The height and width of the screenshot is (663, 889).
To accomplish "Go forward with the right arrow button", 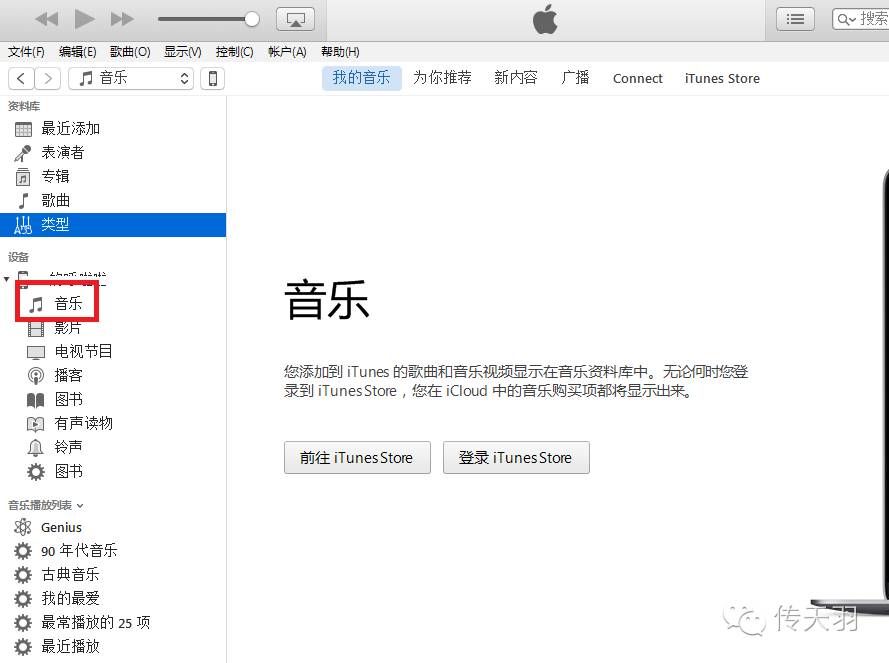I will (48, 78).
